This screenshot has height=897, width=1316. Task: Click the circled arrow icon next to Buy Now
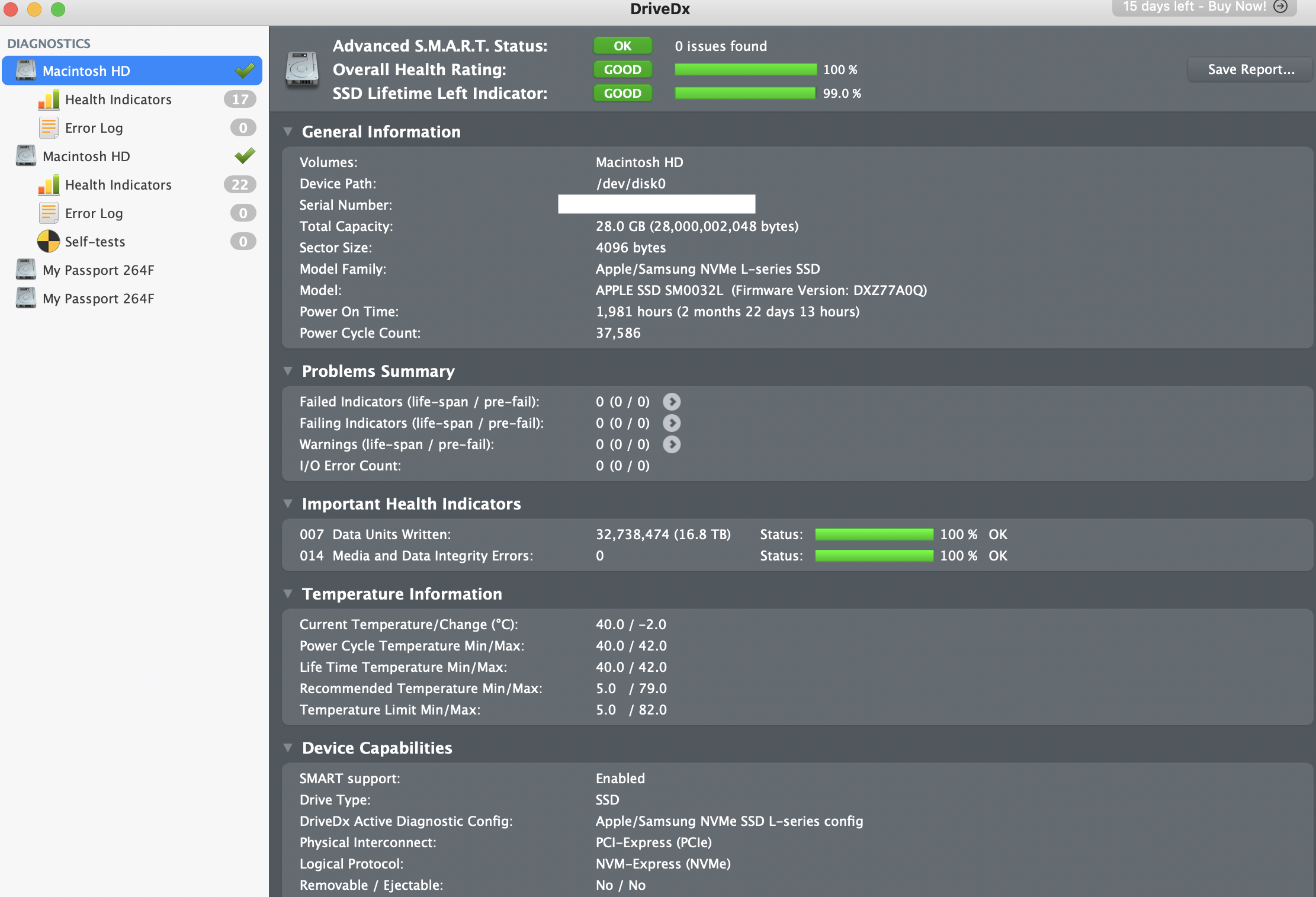click(x=1280, y=7)
